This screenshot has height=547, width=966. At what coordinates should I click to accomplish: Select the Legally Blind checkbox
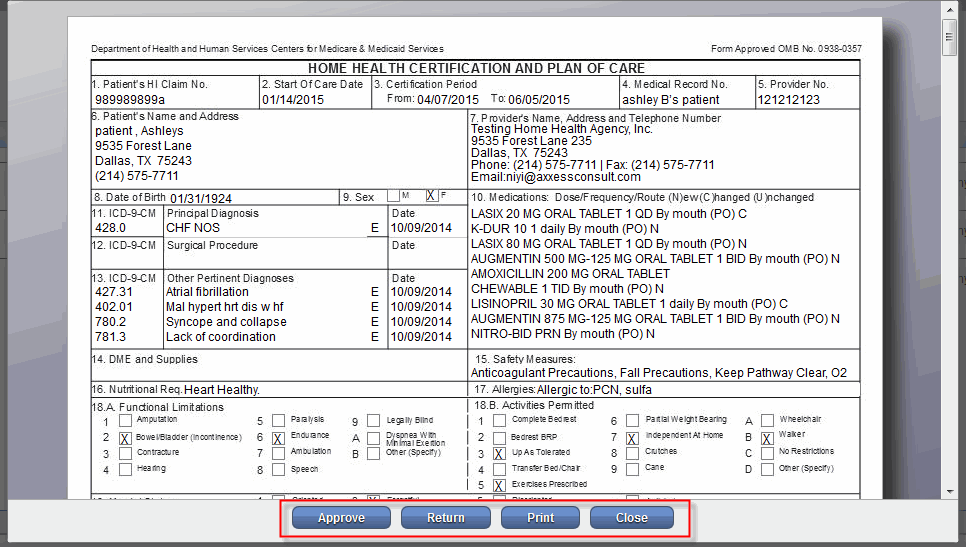(373, 422)
